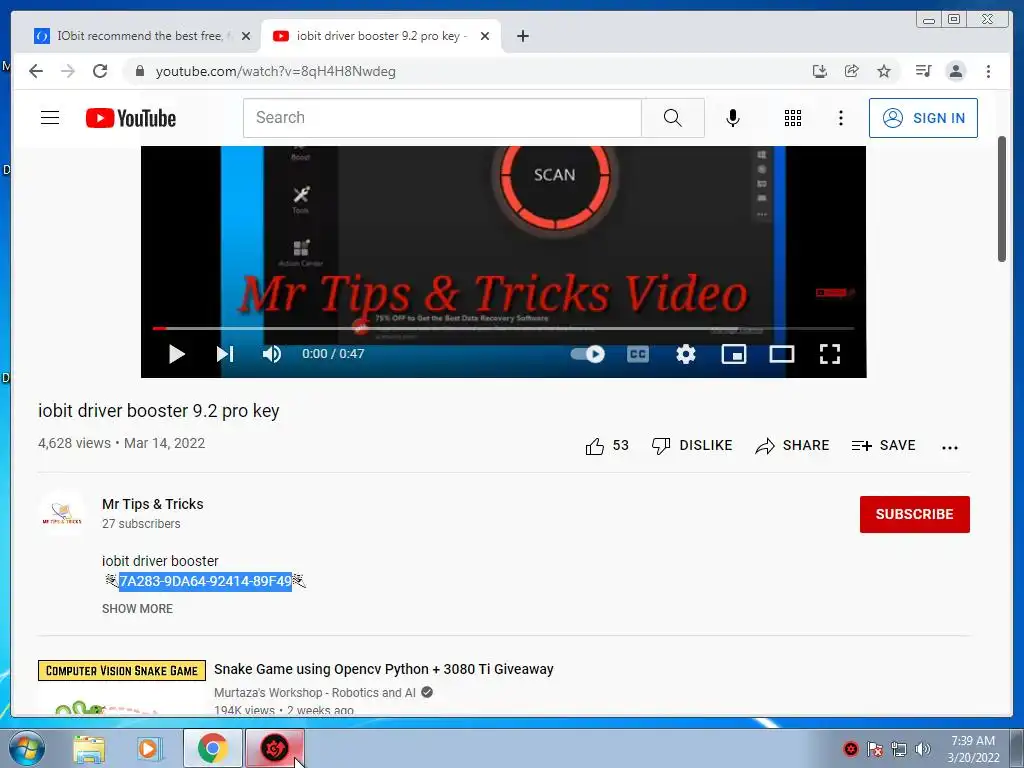Open more actions ellipsis under the video
Screen dimensions: 1024x768
(x=950, y=447)
